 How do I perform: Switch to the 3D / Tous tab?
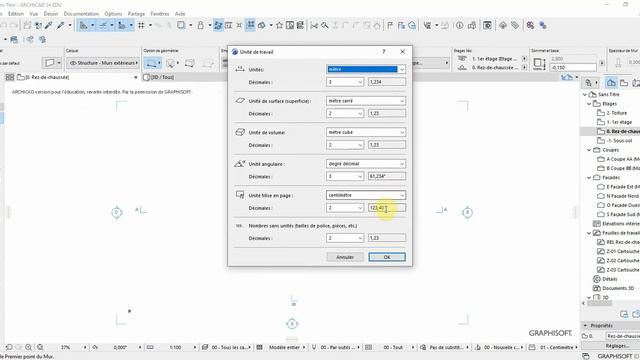tap(162, 77)
